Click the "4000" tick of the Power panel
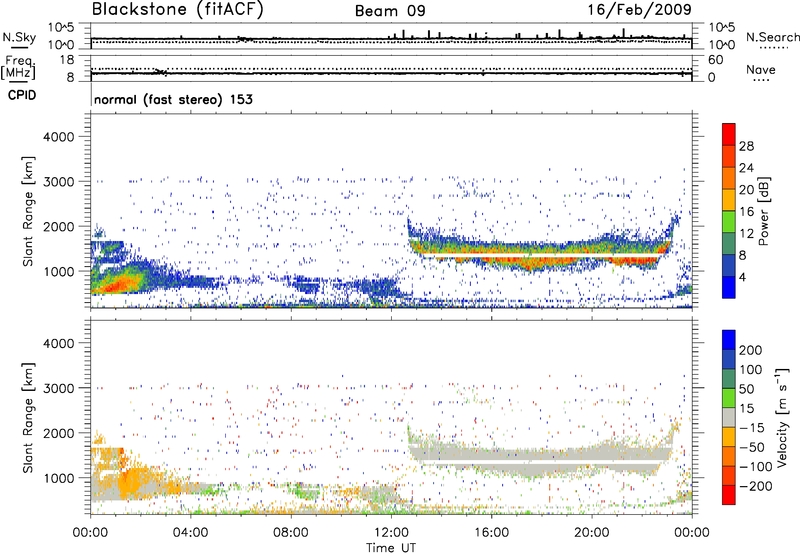This screenshot has width=800, height=554. point(58,137)
